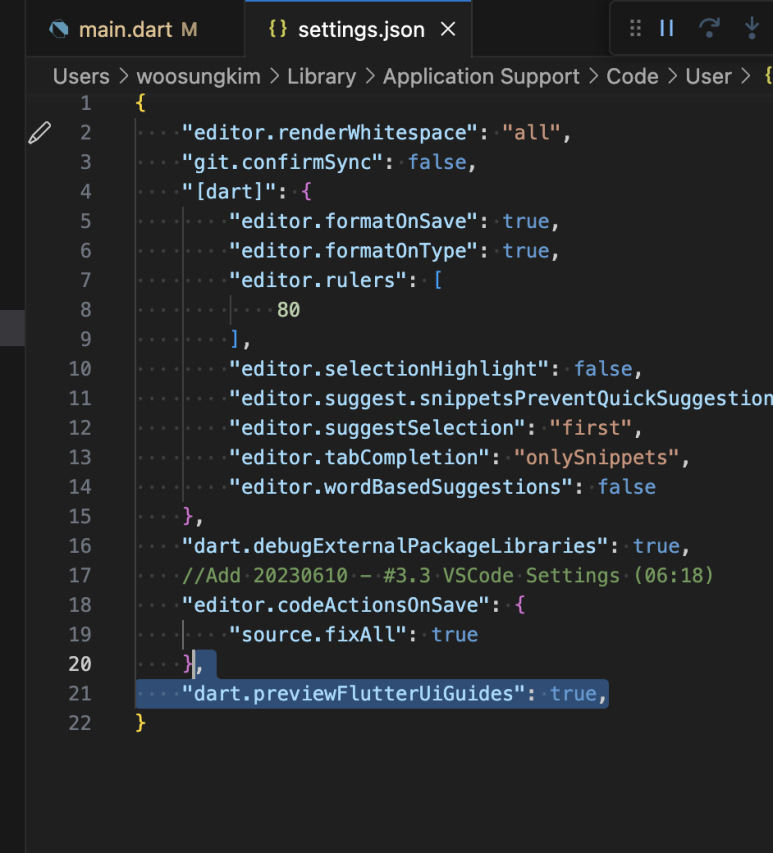
Task: Pause the debug session
Action: click(x=666, y=28)
